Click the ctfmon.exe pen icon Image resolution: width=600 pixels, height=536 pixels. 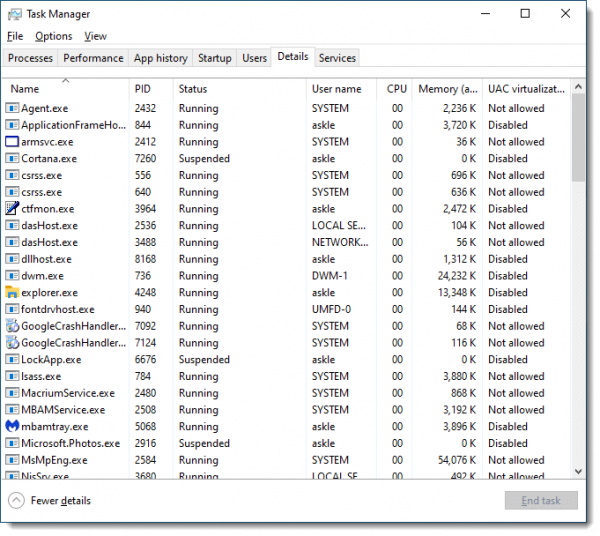point(12,209)
